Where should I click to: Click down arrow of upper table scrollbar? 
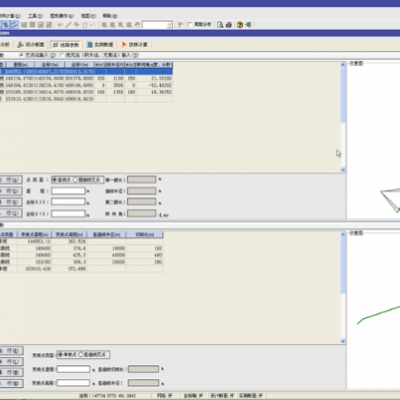click(343, 170)
